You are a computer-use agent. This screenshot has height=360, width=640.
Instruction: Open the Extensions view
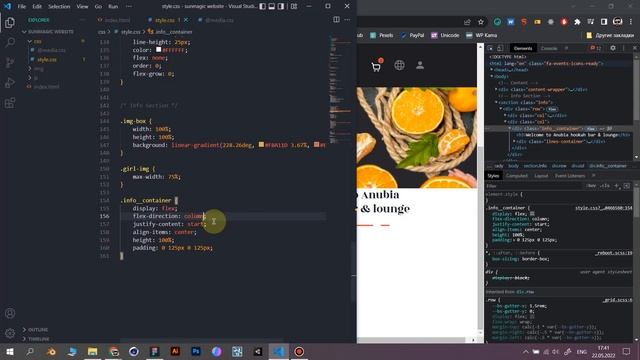tap(10, 102)
